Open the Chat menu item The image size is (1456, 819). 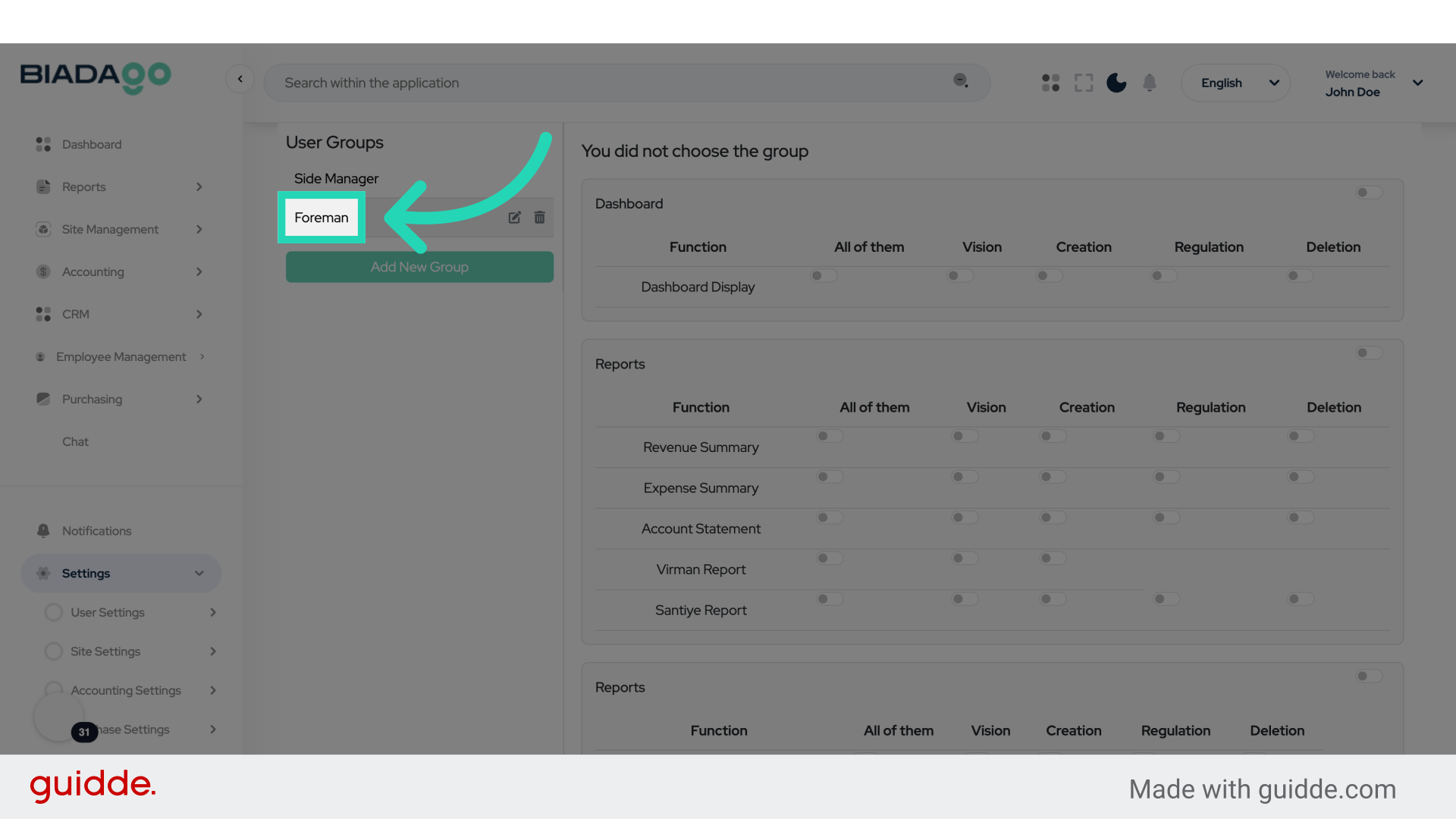(x=75, y=441)
